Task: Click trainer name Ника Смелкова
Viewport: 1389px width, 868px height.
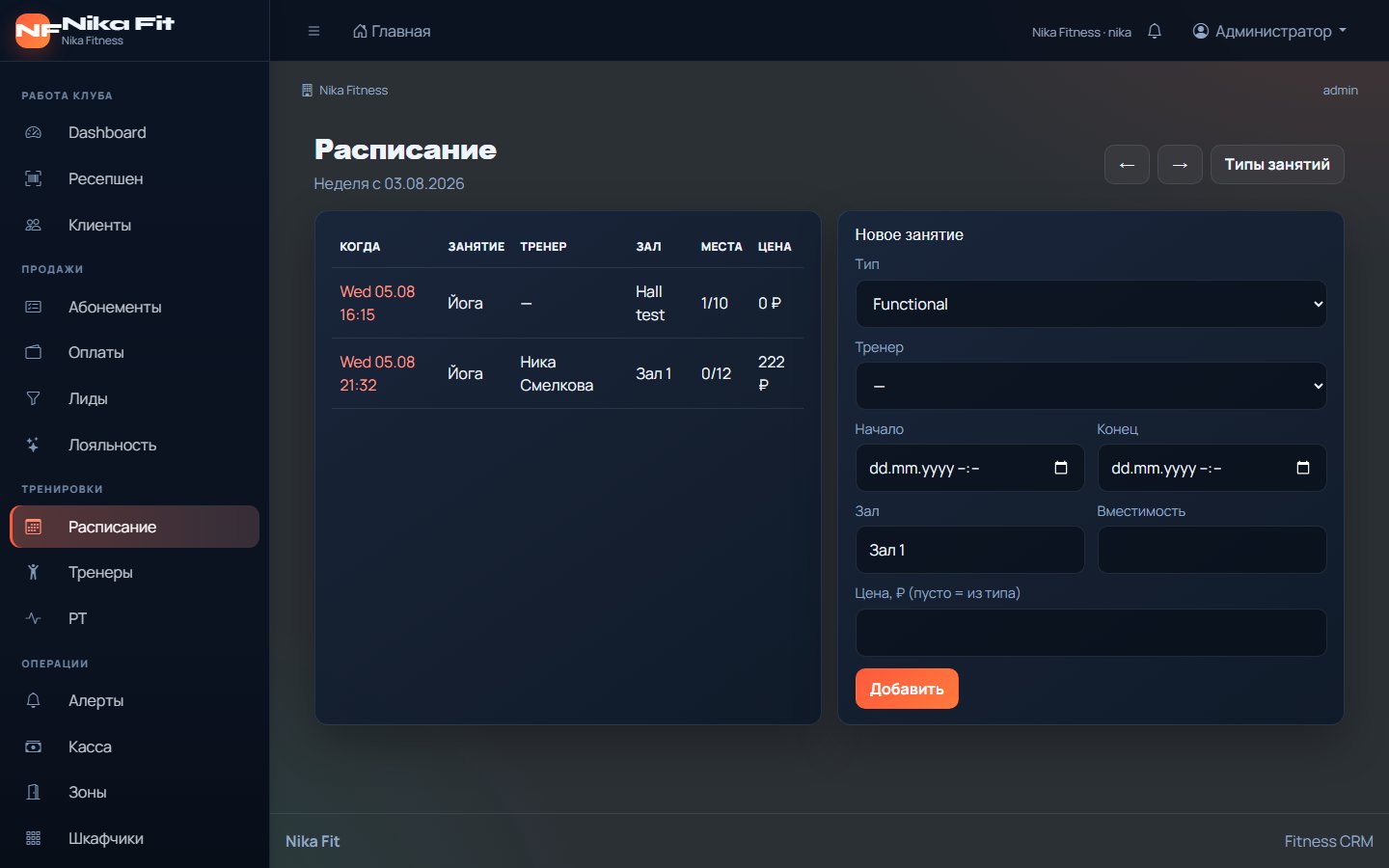Action: 557,373
